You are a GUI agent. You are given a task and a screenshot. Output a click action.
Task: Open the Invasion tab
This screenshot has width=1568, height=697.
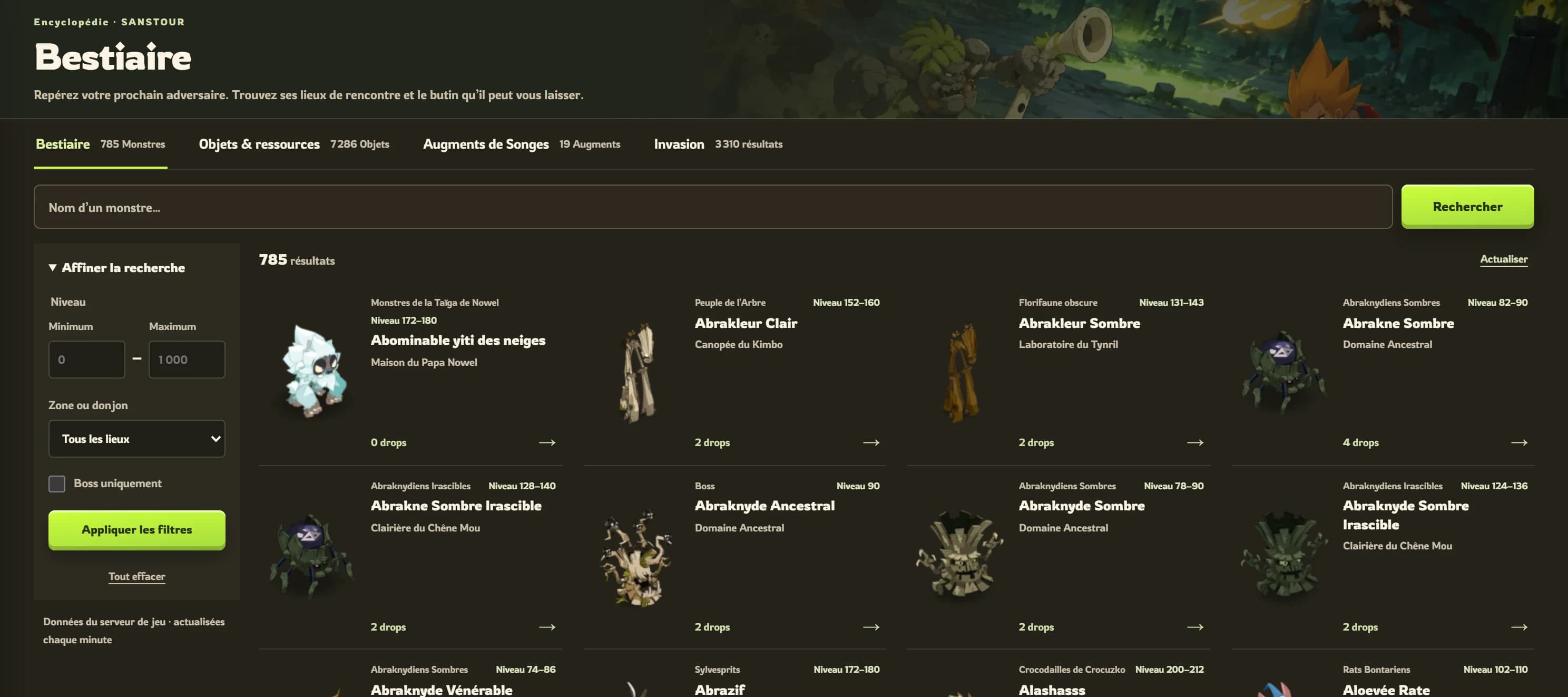tap(718, 144)
